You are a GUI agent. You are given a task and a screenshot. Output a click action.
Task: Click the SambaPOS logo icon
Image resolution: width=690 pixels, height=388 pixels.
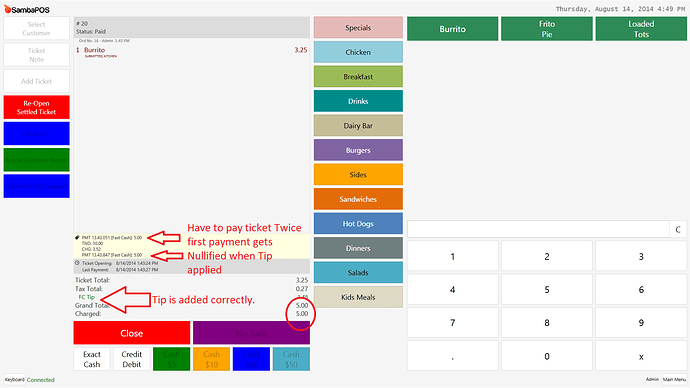[x=7, y=9]
